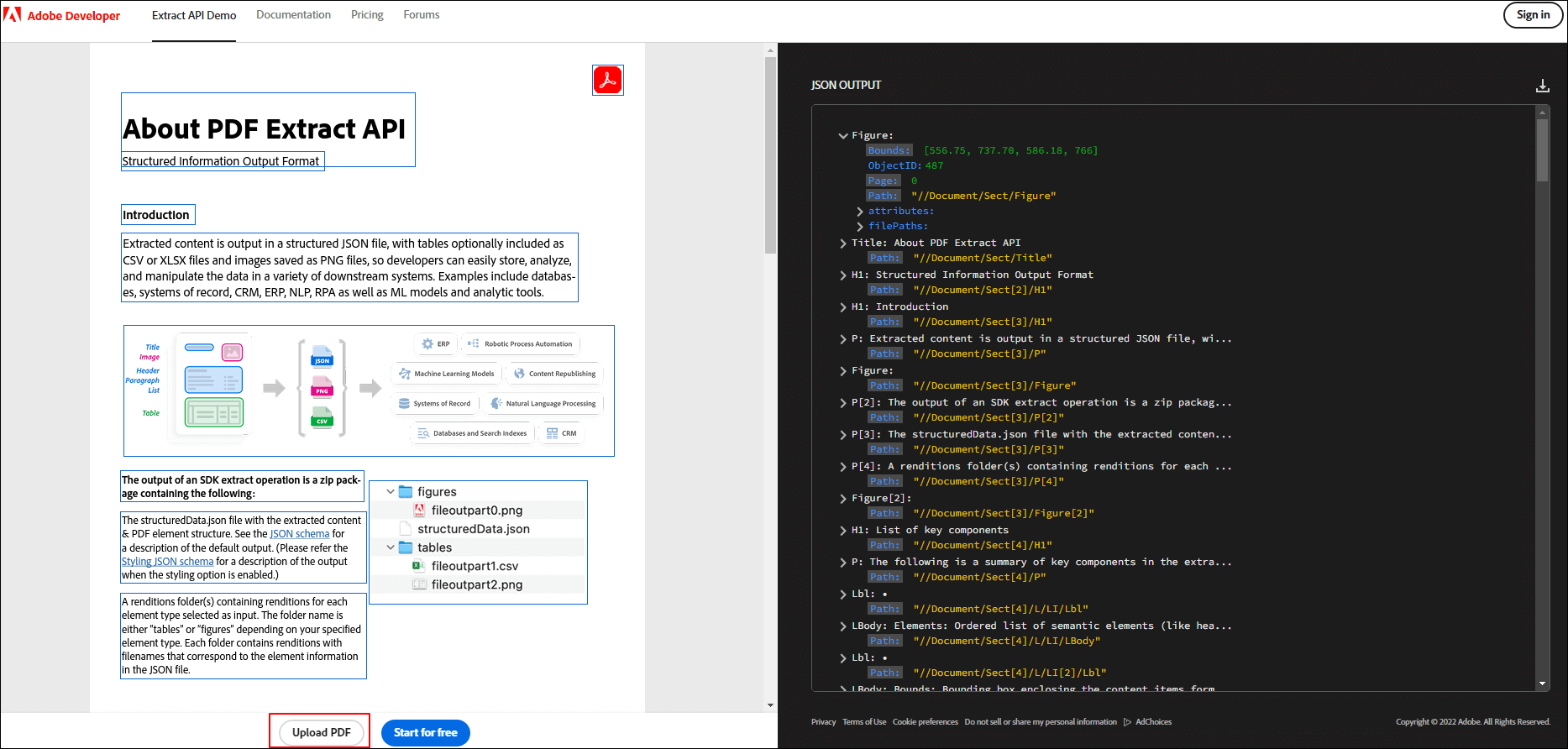This screenshot has height=749, width=1568.
Task: Open the Styling JSON schema link
Action: [x=167, y=562]
